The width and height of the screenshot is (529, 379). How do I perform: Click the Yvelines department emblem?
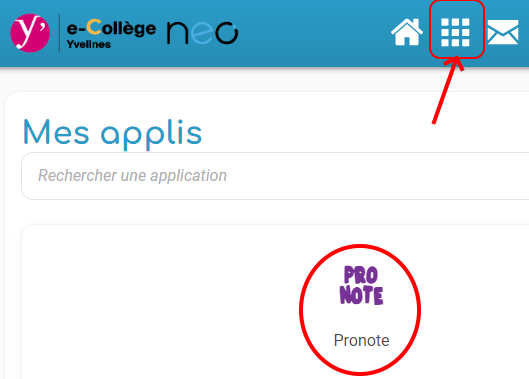coord(30,33)
